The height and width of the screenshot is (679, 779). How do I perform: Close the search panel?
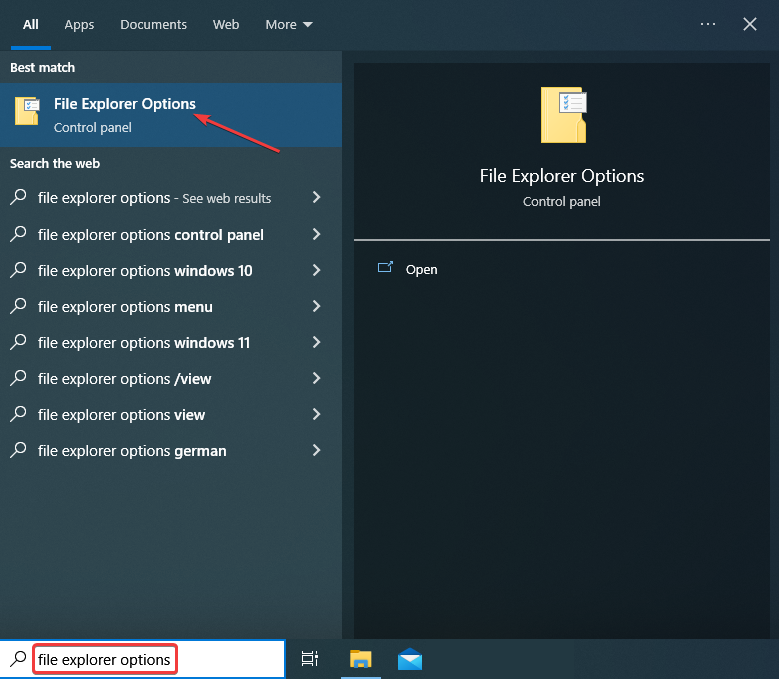(x=750, y=24)
